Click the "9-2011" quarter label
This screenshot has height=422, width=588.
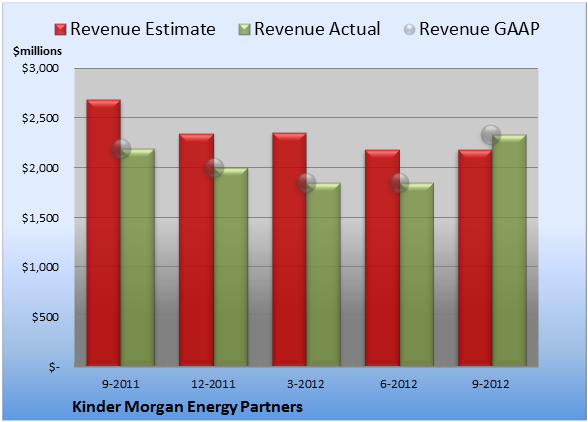pos(121,384)
